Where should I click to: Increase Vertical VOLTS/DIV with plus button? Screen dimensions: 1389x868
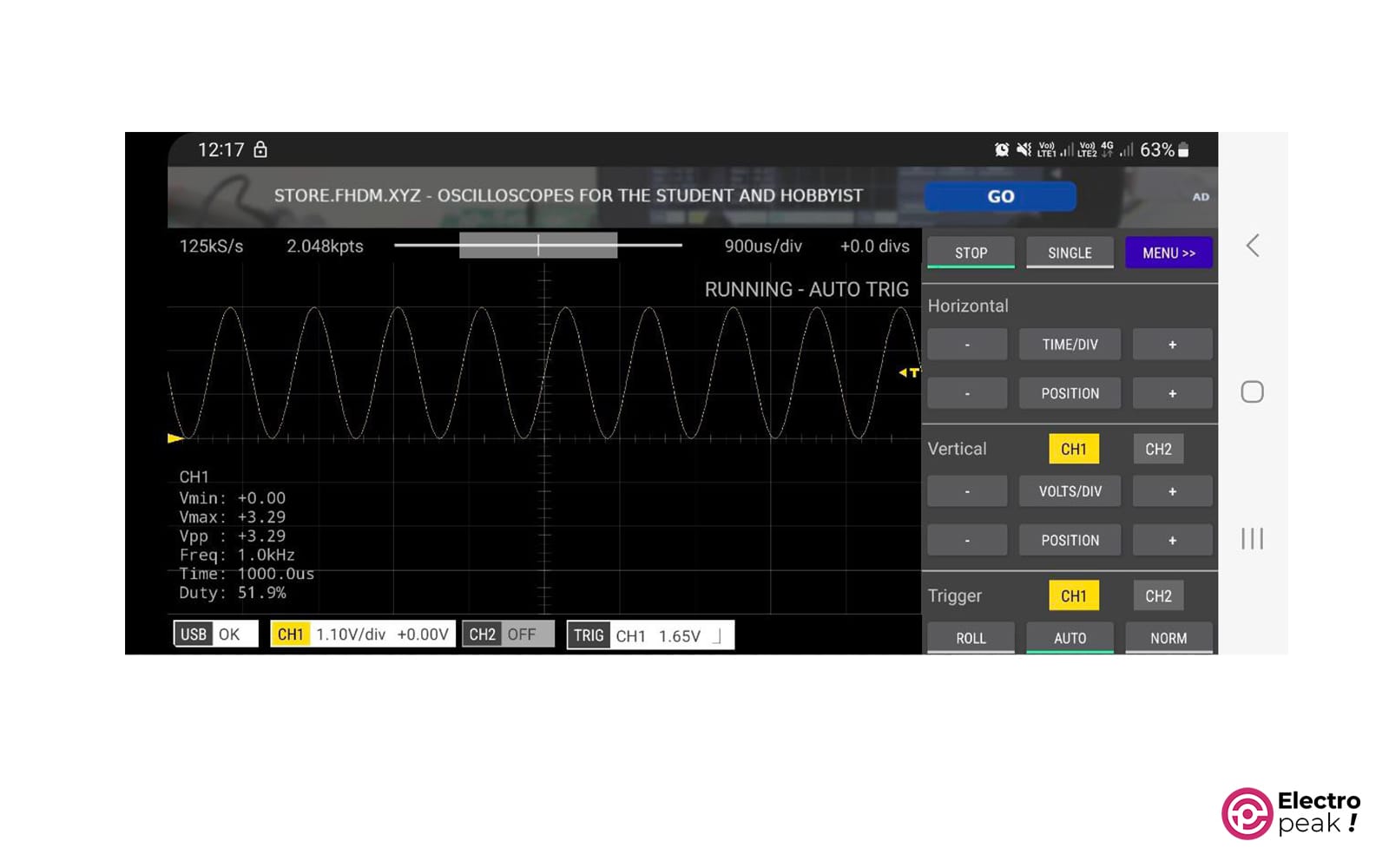tap(1172, 491)
